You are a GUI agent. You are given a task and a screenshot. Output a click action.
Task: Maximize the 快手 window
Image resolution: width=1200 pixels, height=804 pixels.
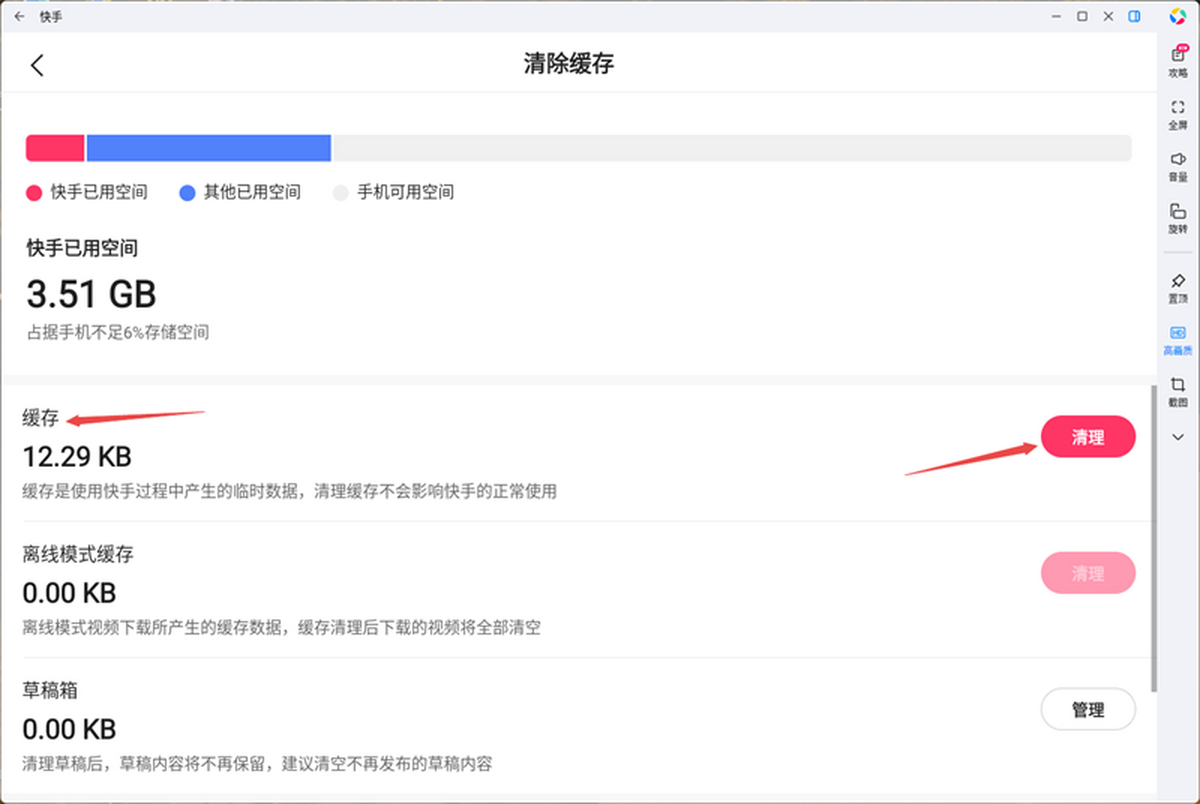[1083, 16]
